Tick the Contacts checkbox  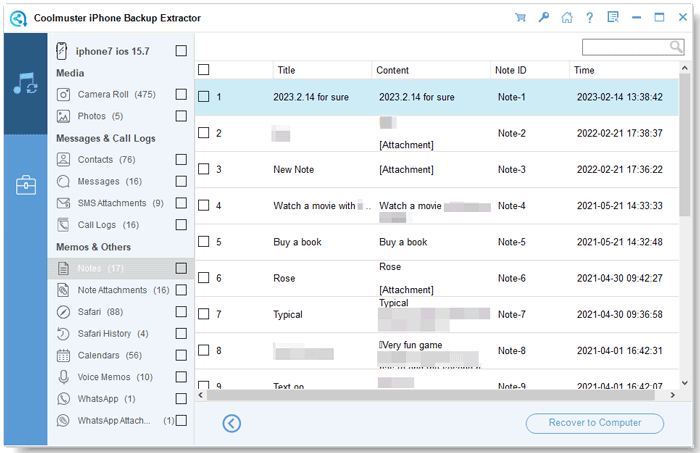(x=181, y=159)
